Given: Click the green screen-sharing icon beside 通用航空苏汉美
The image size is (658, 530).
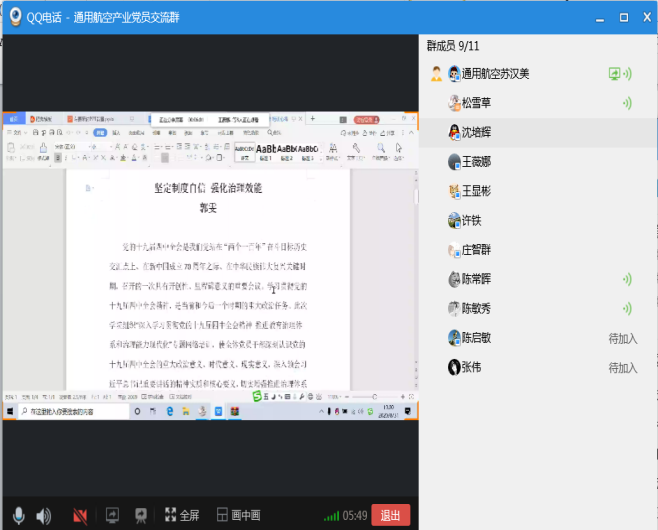Looking at the screenshot, I should [616, 74].
